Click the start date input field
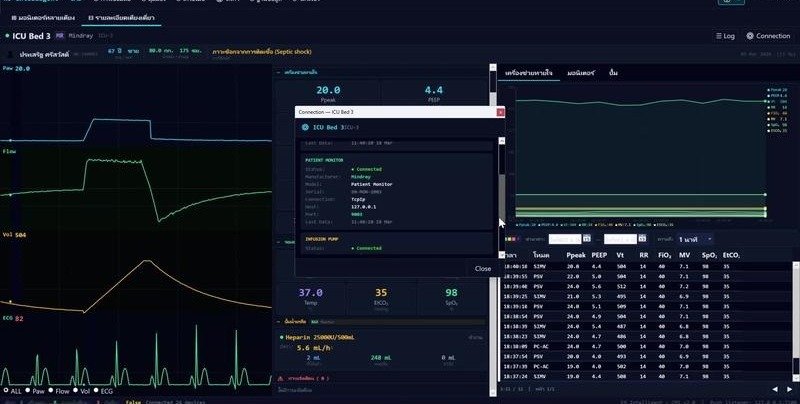Image resolution: width=800 pixels, height=404 pixels. (x=565, y=239)
